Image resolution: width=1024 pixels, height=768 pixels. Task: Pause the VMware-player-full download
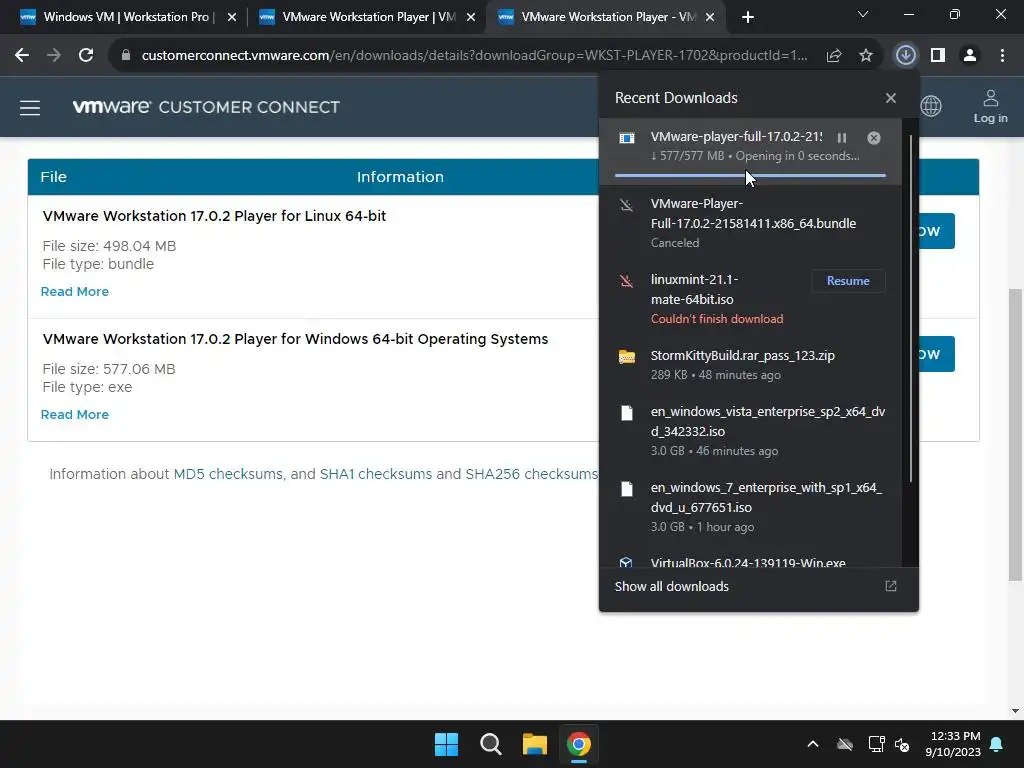pos(842,138)
